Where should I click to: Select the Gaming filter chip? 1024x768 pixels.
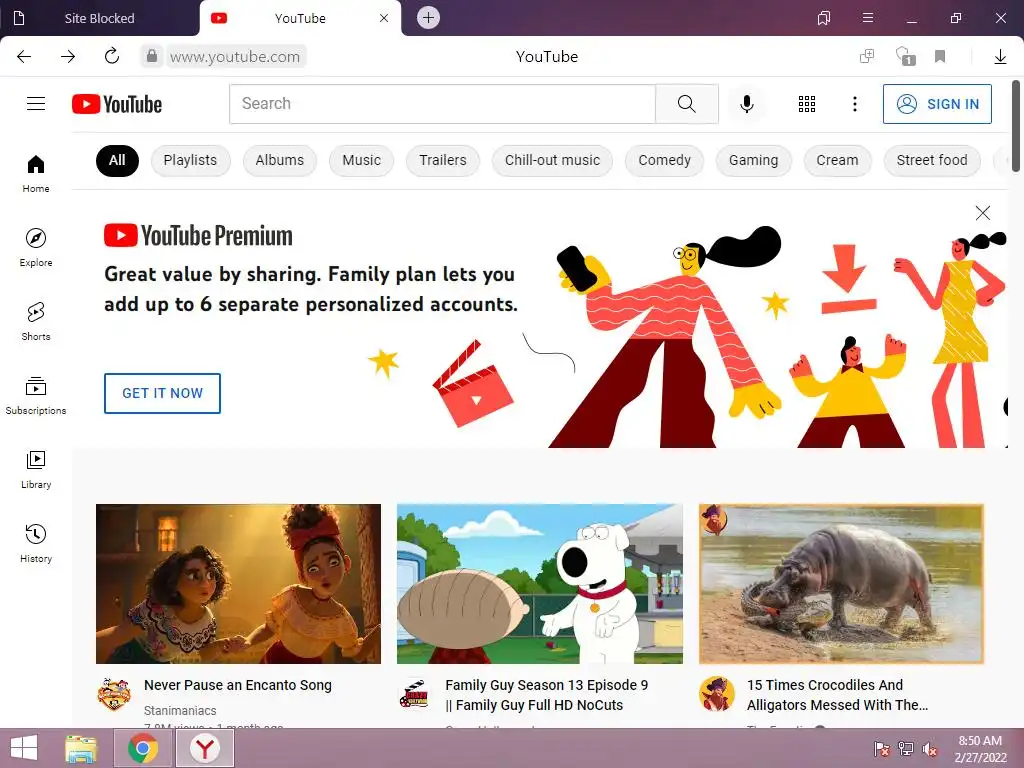[x=754, y=161]
